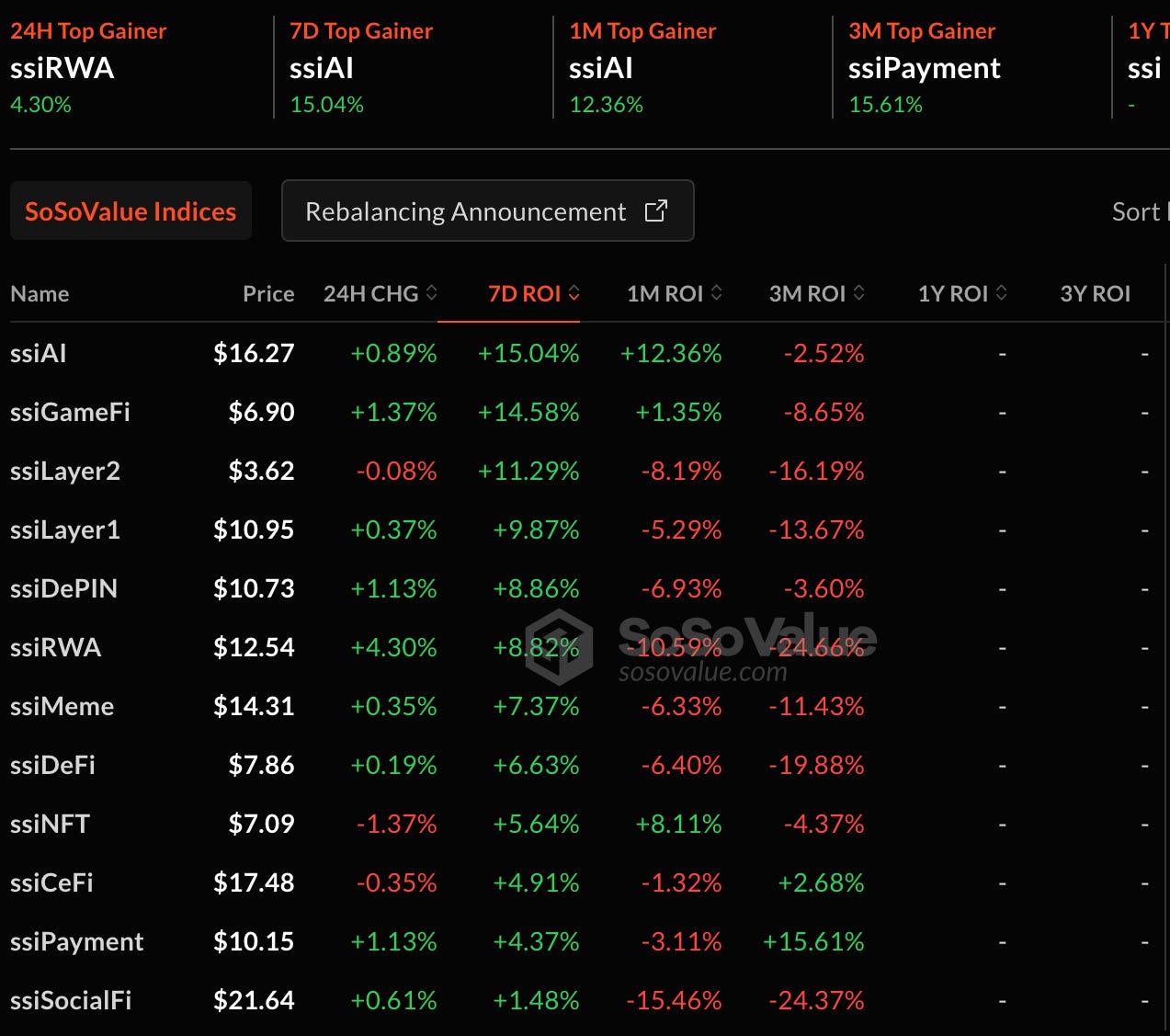Viewport: 1170px width, 1036px height.
Task: Click the $17.48 price of ssiCeFi
Action: [x=254, y=882]
